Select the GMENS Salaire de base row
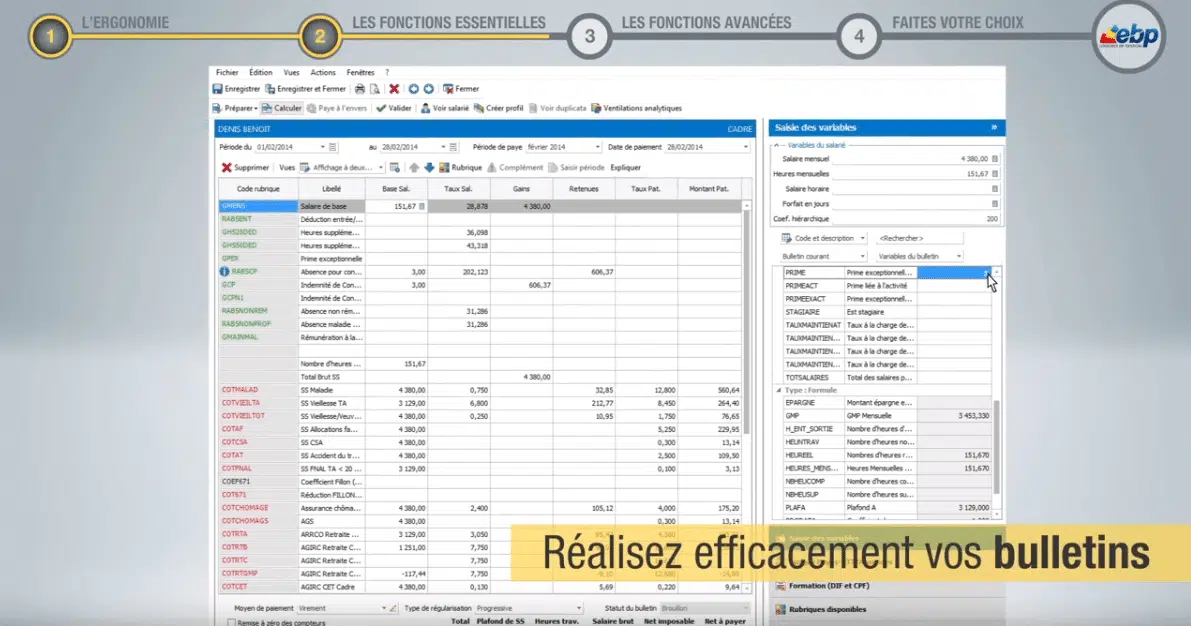Screen dimensions: 1191x626 click(x=479, y=206)
